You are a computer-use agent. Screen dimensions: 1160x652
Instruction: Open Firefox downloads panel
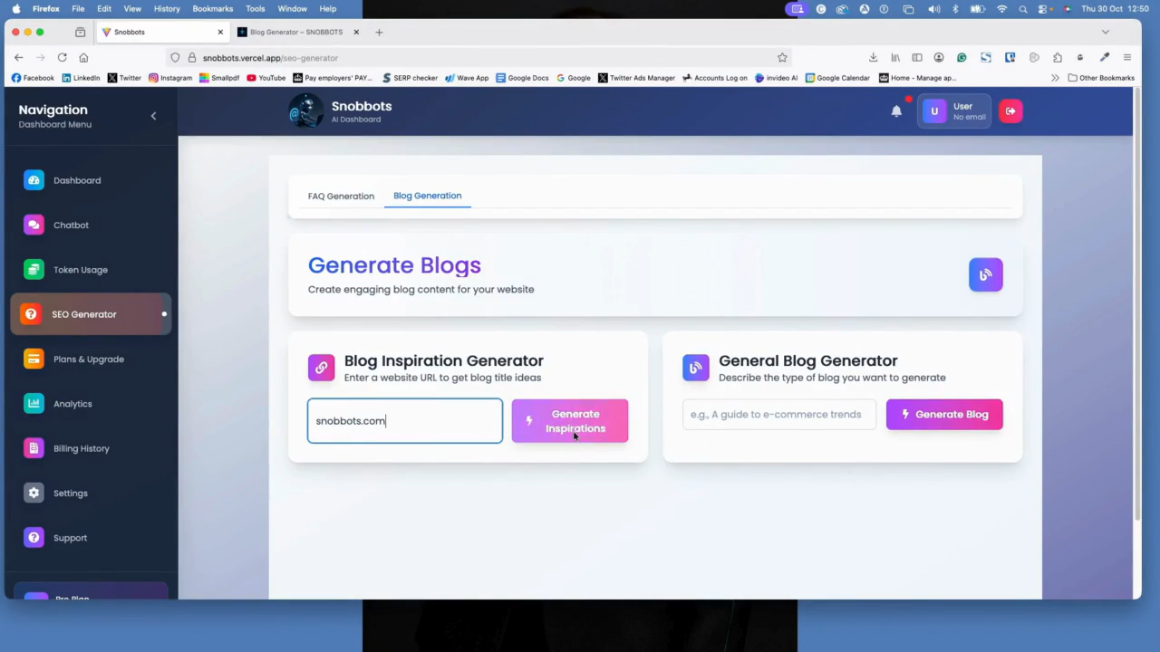click(x=873, y=58)
